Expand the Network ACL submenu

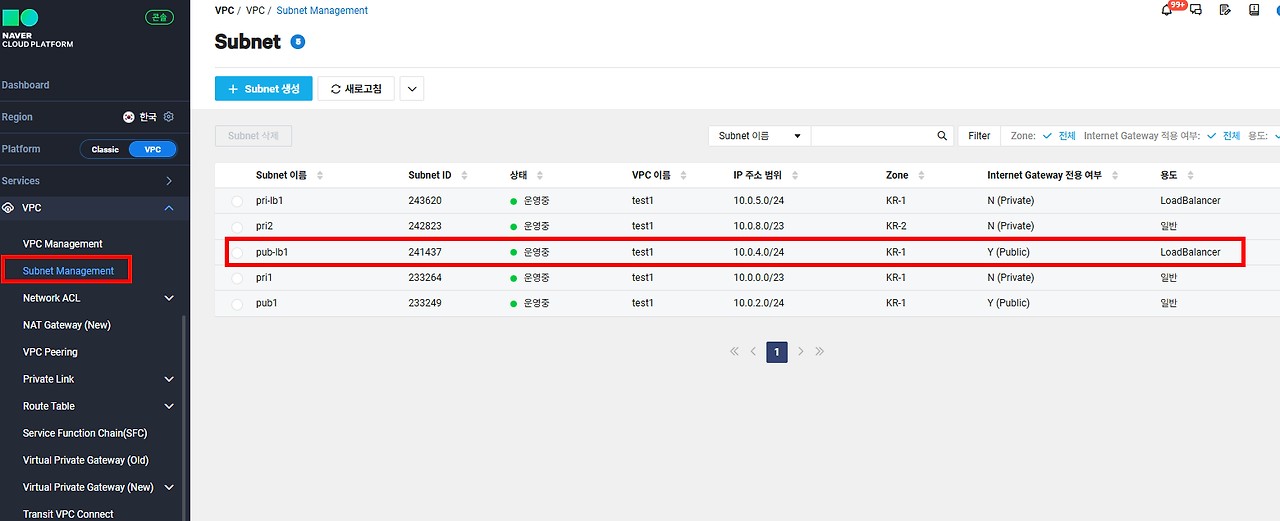pyautogui.click(x=169, y=298)
